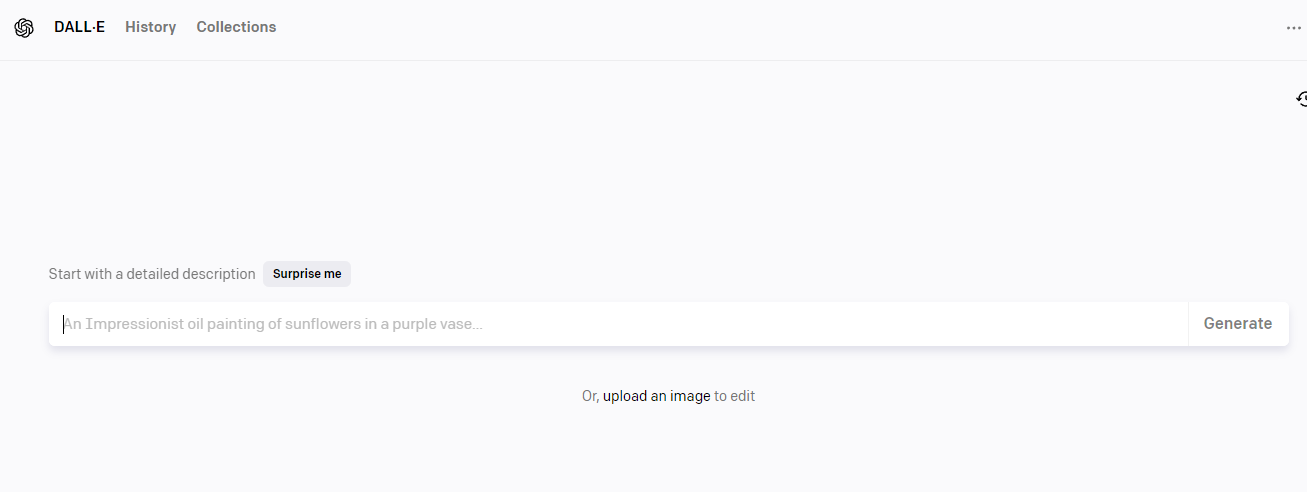Viewport: 1307px width, 492px height.
Task: Focus the image description prompt field
Action: click(x=618, y=324)
